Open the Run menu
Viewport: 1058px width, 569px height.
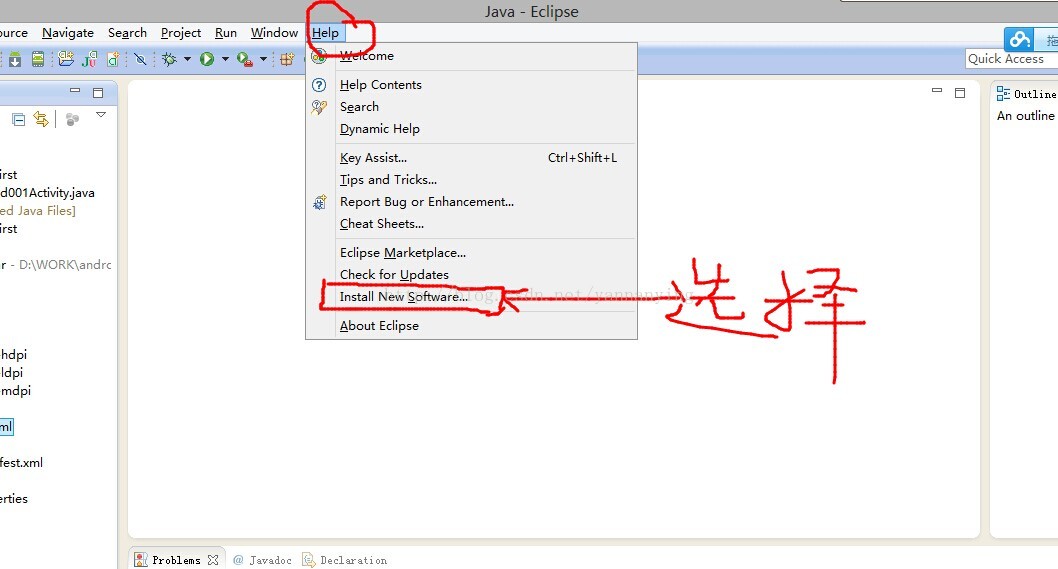click(225, 32)
